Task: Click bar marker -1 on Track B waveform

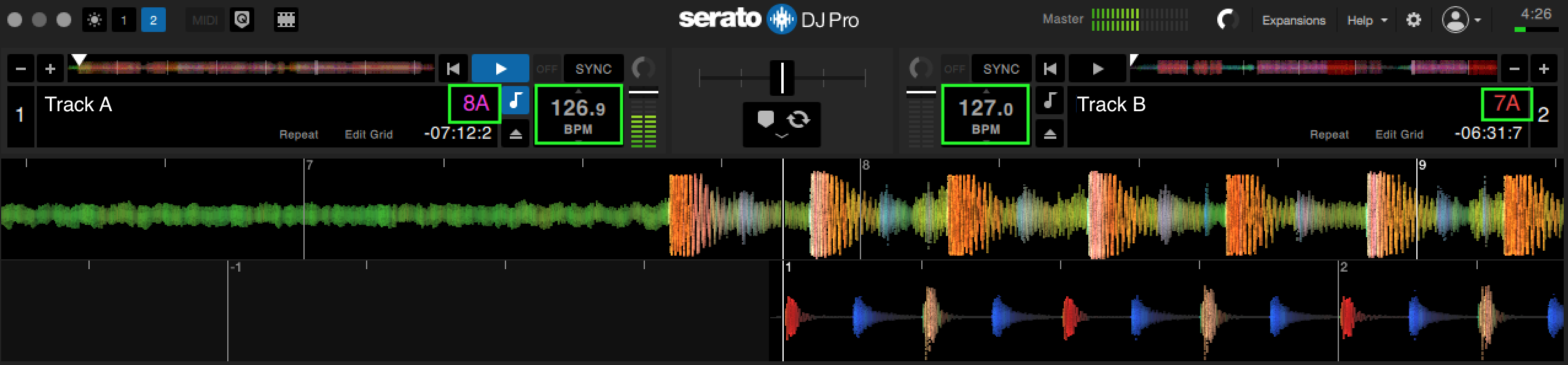Action: (235, 267)
